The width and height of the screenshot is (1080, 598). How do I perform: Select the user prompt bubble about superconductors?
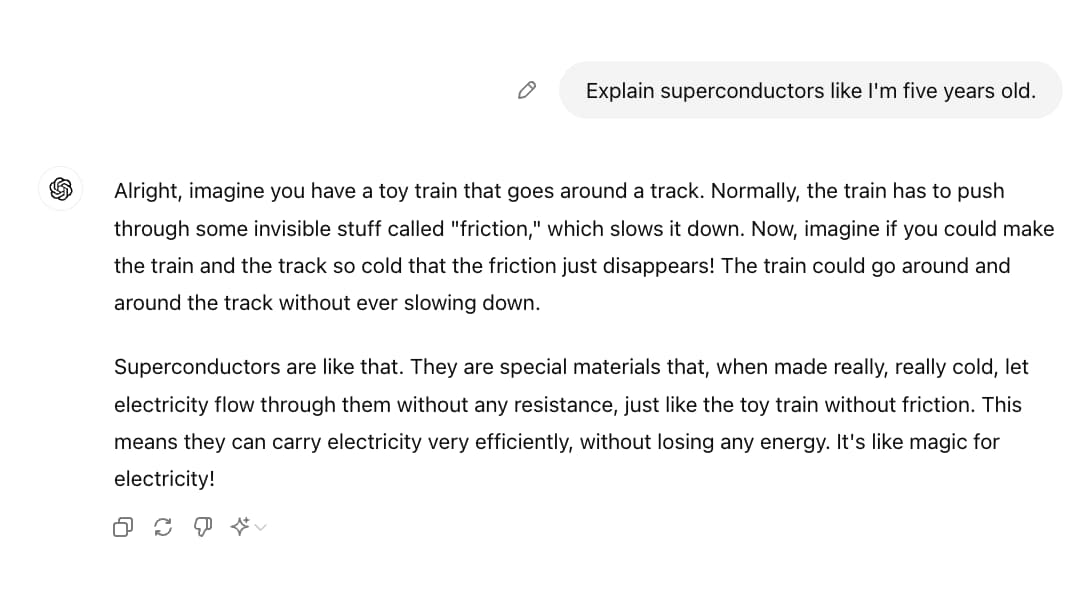point(811,90)
